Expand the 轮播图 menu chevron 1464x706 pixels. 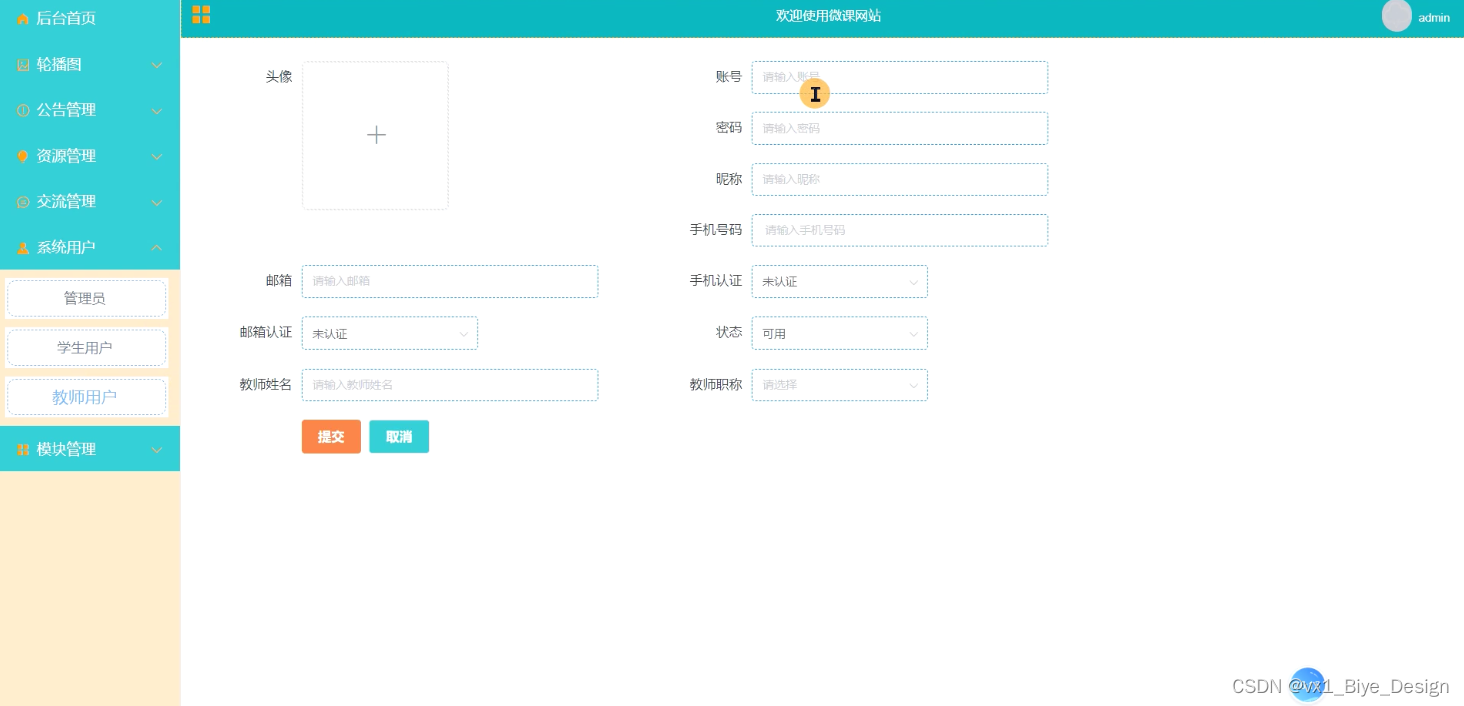click(157, 65)
